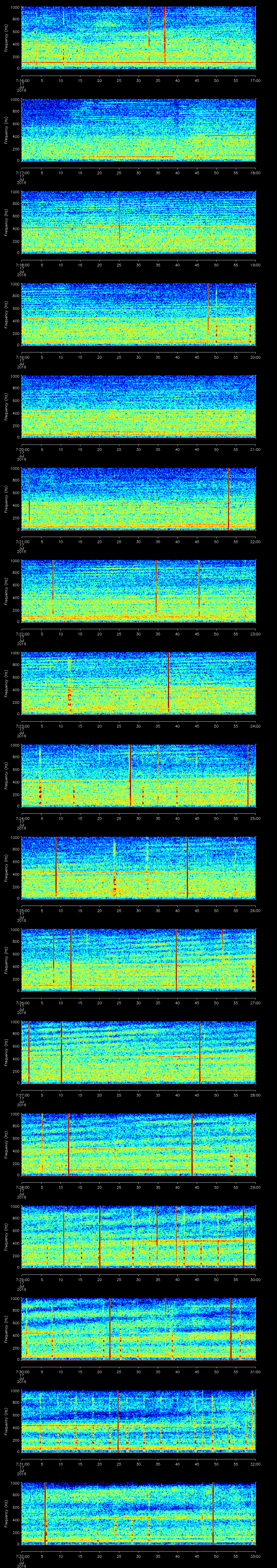Click the spectrogram panel starting at 7:31:00
The width and height of the screenshot is (277, 1568).
click(138, 1421)
